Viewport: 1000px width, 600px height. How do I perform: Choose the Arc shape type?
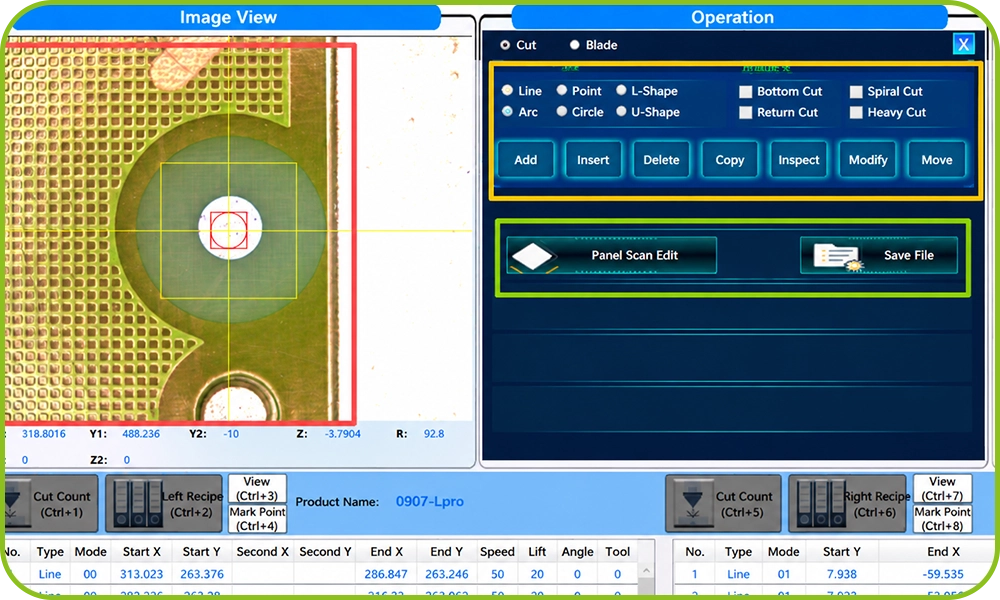pos(508,112)
